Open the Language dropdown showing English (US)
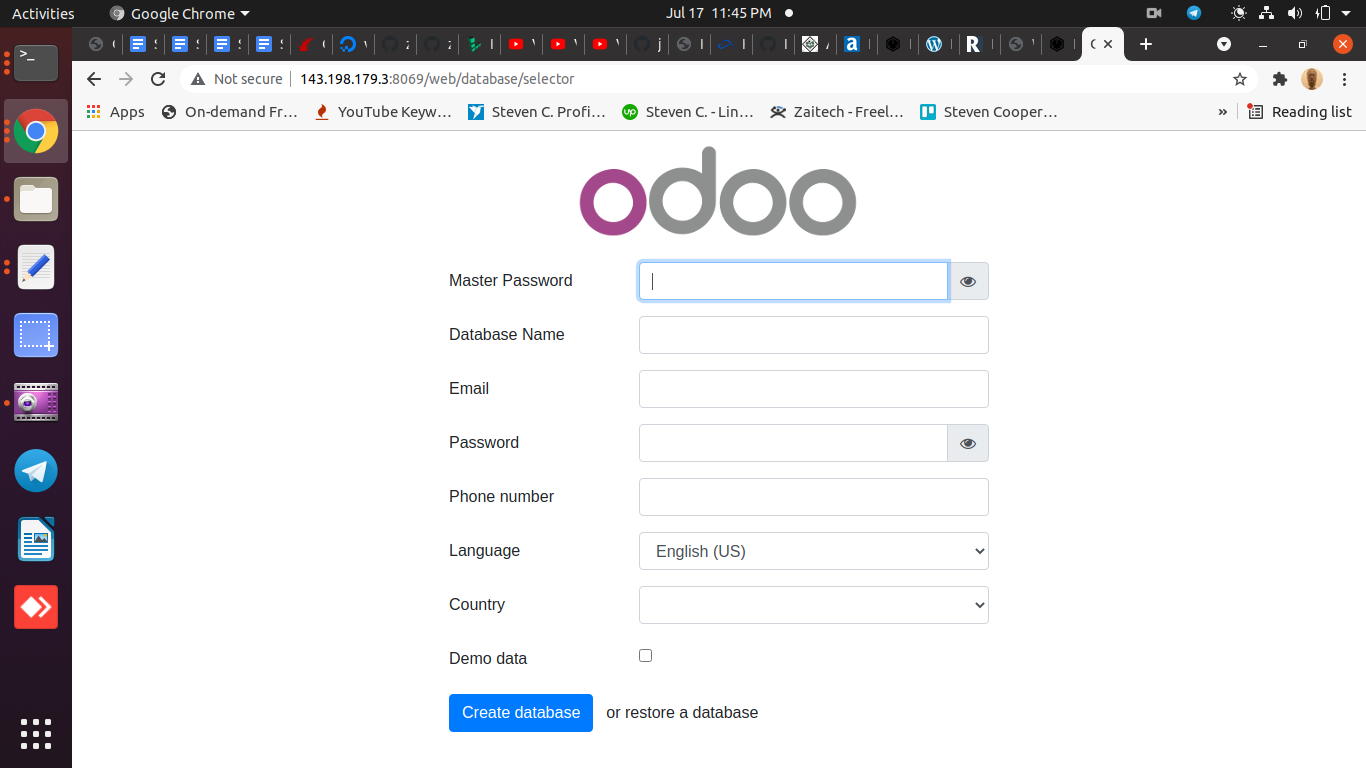Screen dimensions: 1366x768 814,551
